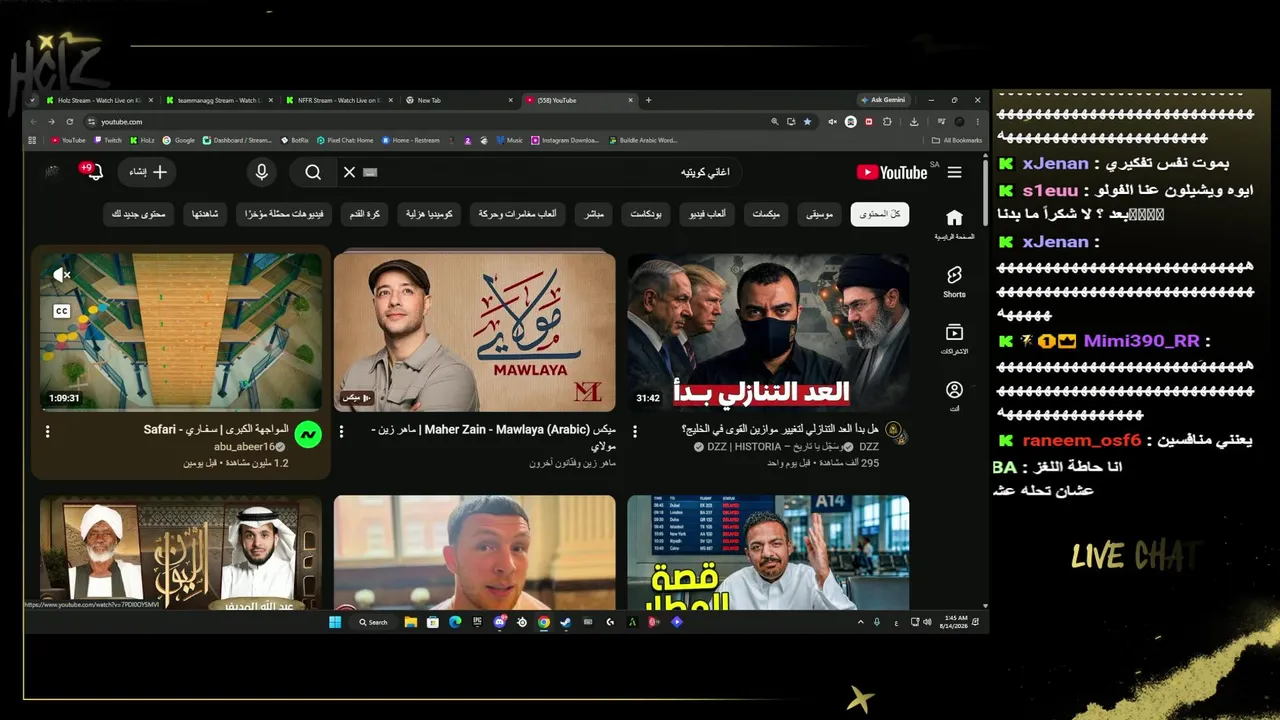
Task: Open the YouTube hamburger guide menu
Action: pos(954,172)
